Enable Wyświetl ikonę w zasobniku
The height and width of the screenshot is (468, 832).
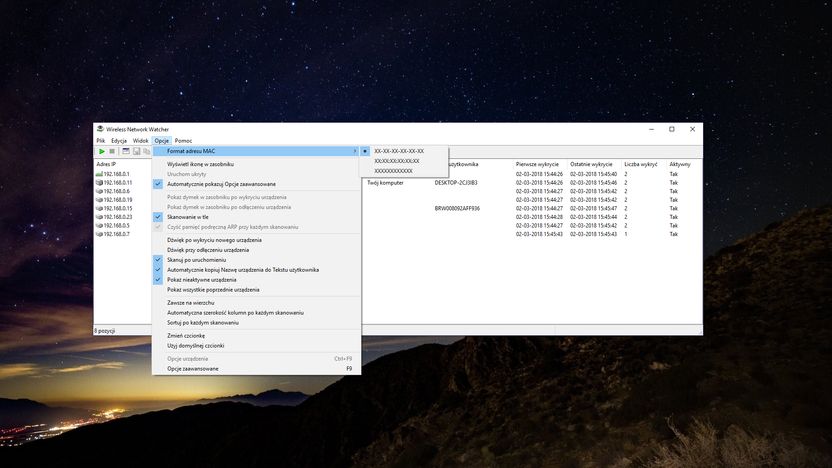[256, 164]
